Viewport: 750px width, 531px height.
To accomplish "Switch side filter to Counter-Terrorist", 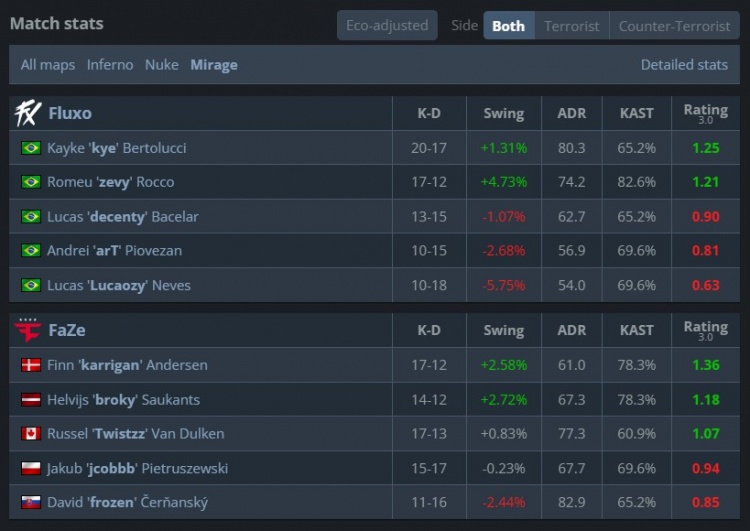I will pos(674,26).
